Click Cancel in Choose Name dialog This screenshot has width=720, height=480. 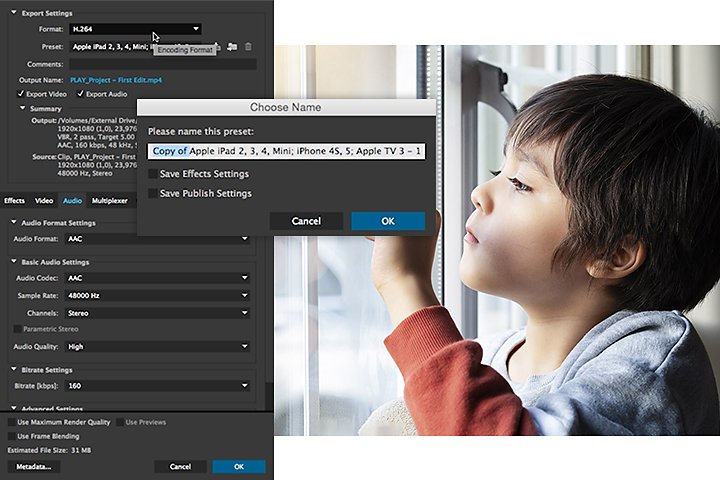click(x=306, y=221)
